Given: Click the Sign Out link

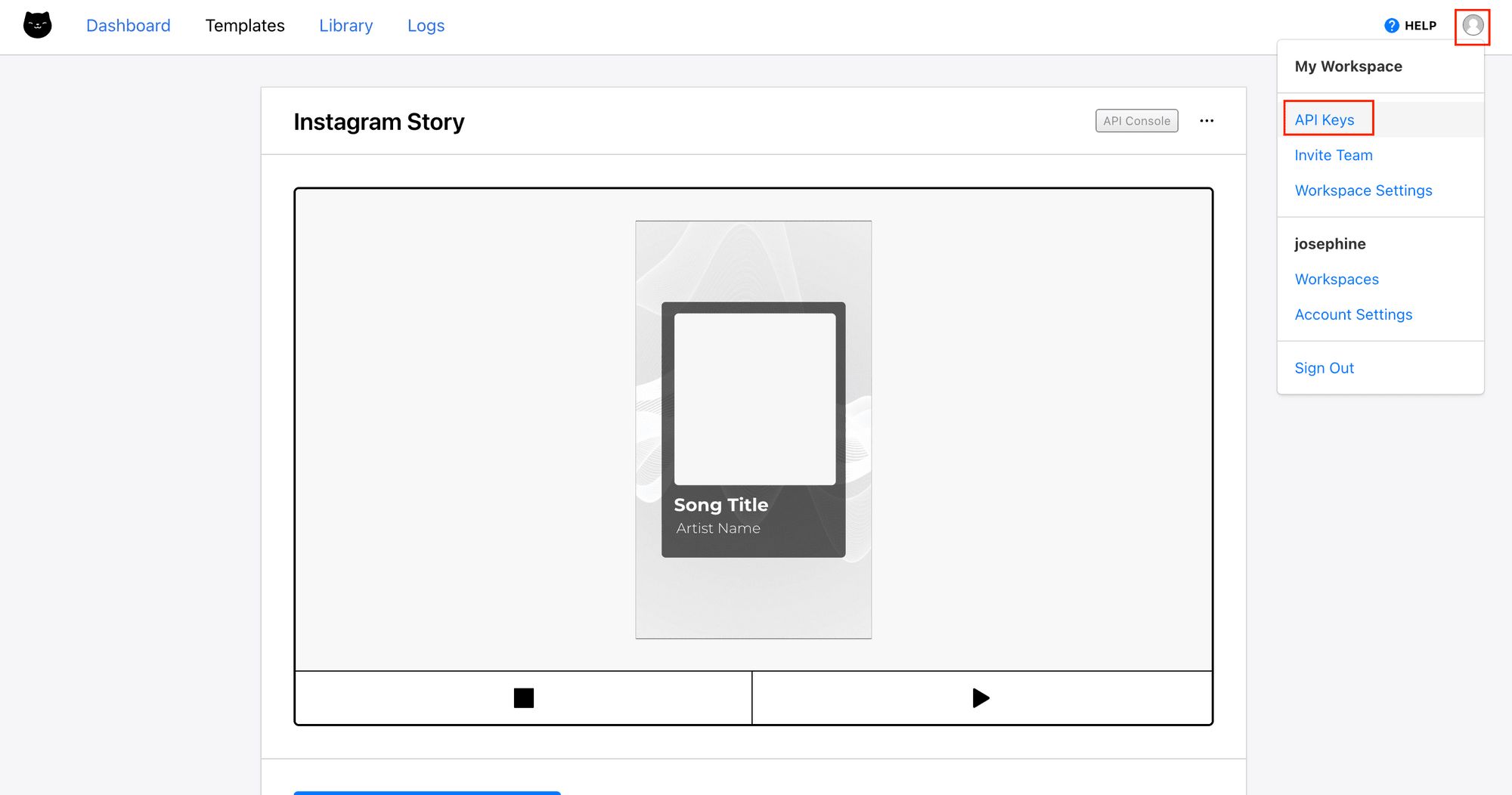Looking at the screenshot, I should tap(1325, 368).
